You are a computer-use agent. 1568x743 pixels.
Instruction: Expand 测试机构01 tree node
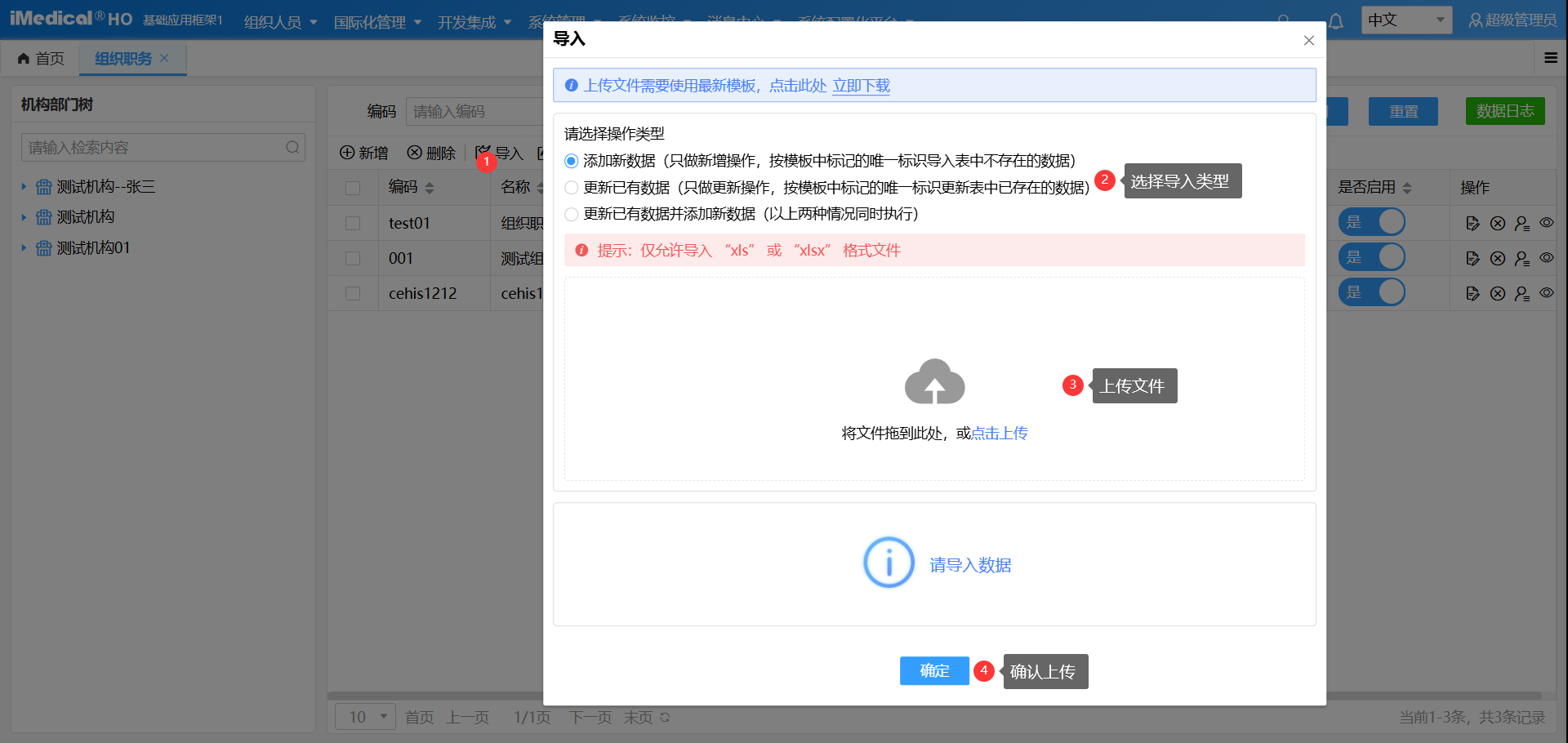click(x=24, y=247)
